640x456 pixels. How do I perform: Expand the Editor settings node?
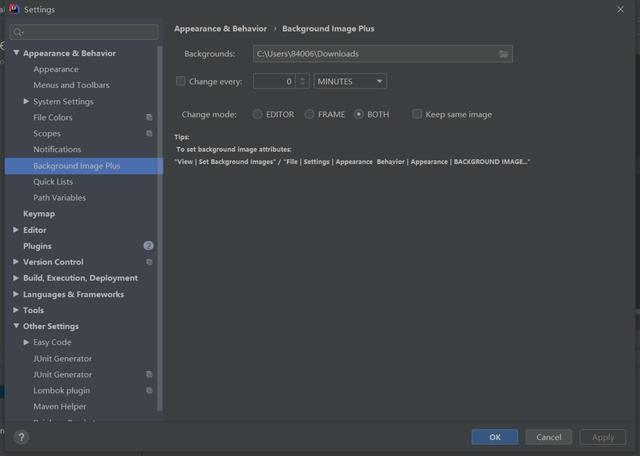click(16, 230)
